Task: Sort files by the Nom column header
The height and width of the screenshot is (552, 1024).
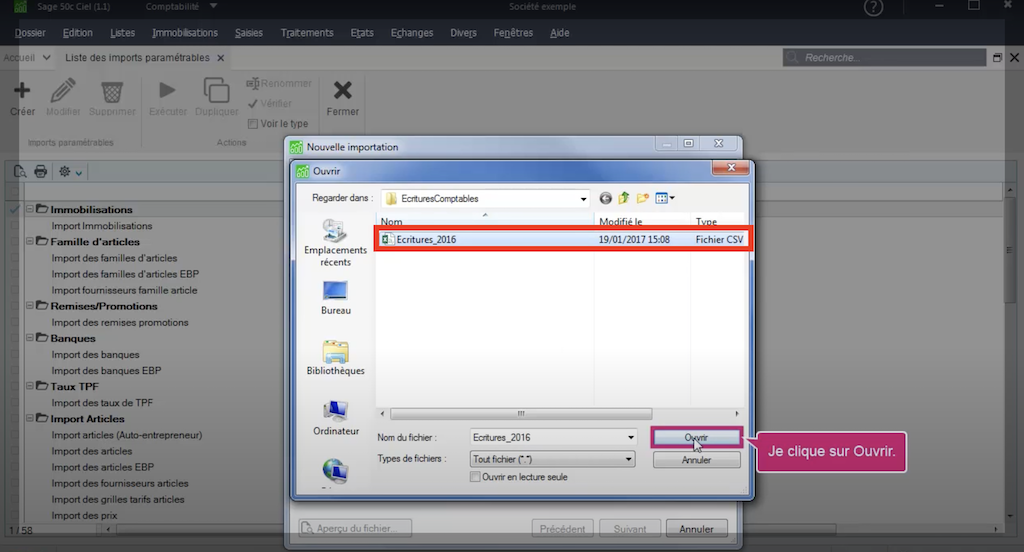Action: 485,221
